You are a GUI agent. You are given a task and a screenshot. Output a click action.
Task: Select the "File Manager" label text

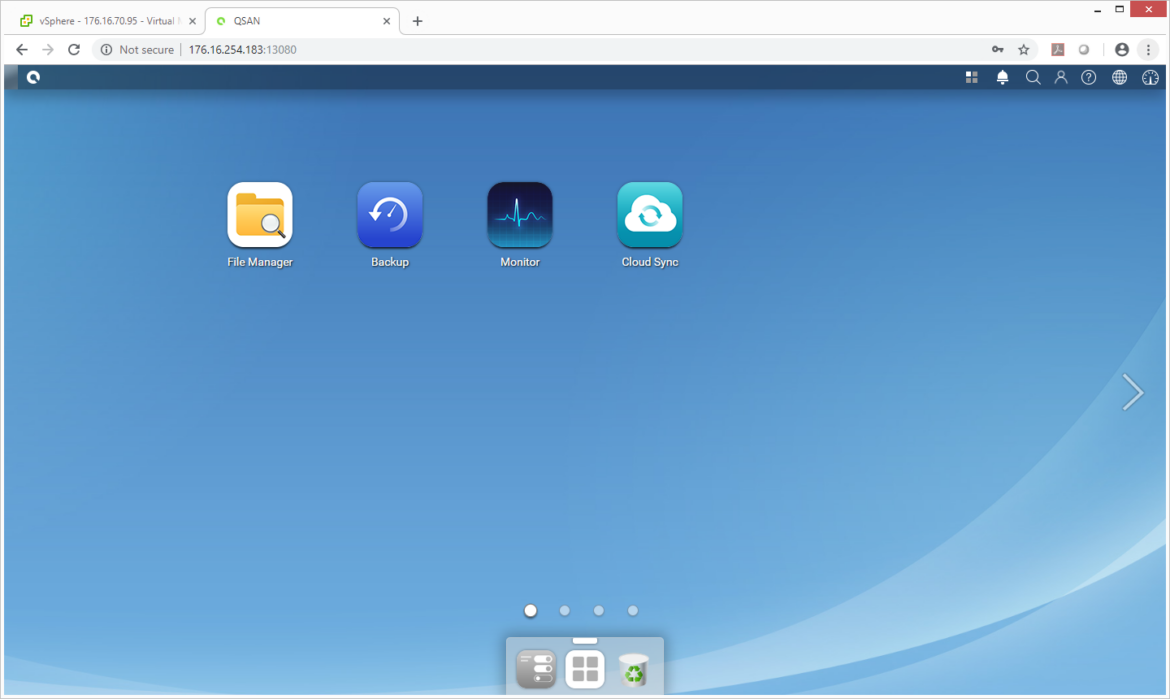point(260,262)
